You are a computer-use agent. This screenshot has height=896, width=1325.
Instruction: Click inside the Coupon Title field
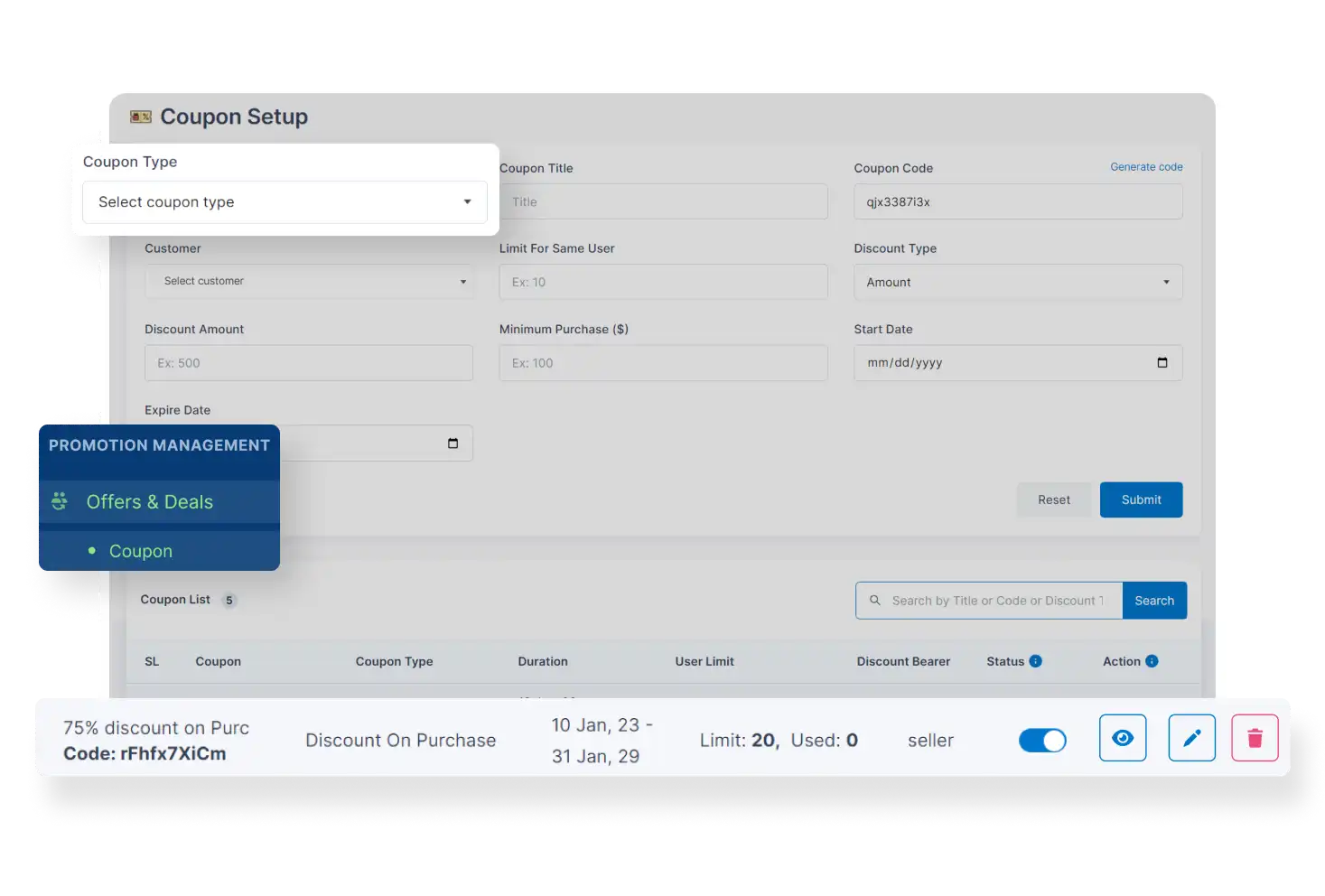tap(663, 201)
